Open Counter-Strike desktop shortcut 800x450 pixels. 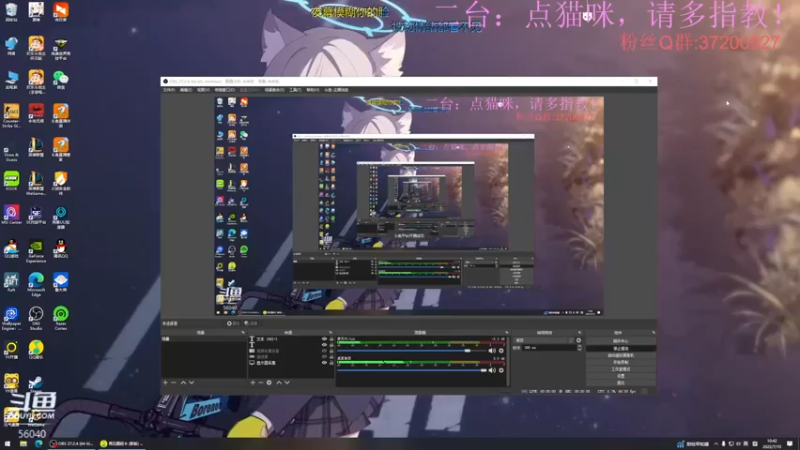tap(11, 115)
